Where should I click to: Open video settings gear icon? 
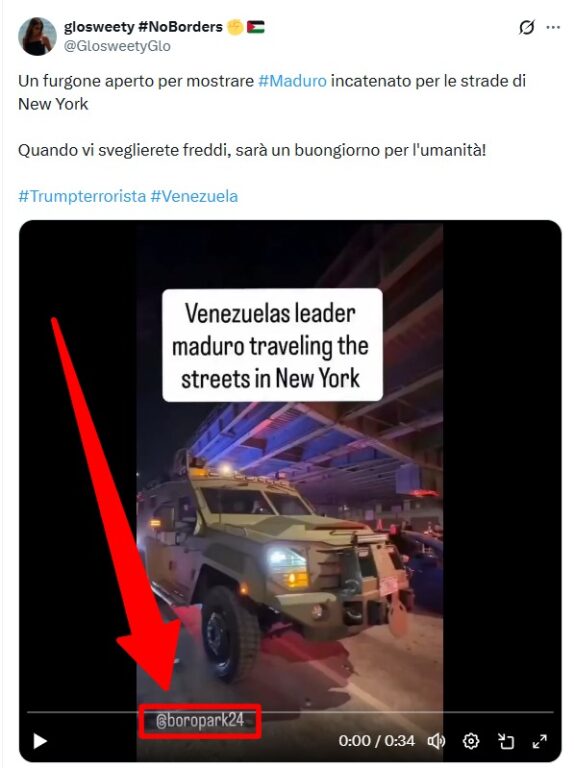pos(471,741)
